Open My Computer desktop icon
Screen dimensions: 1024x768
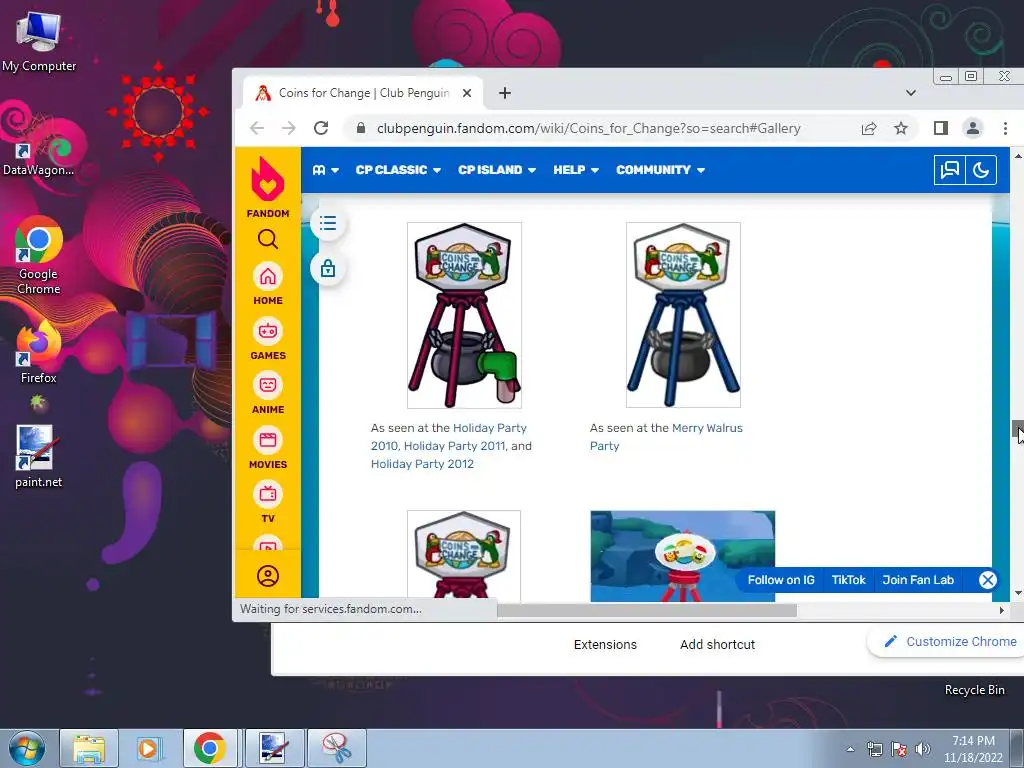[39, 40]
